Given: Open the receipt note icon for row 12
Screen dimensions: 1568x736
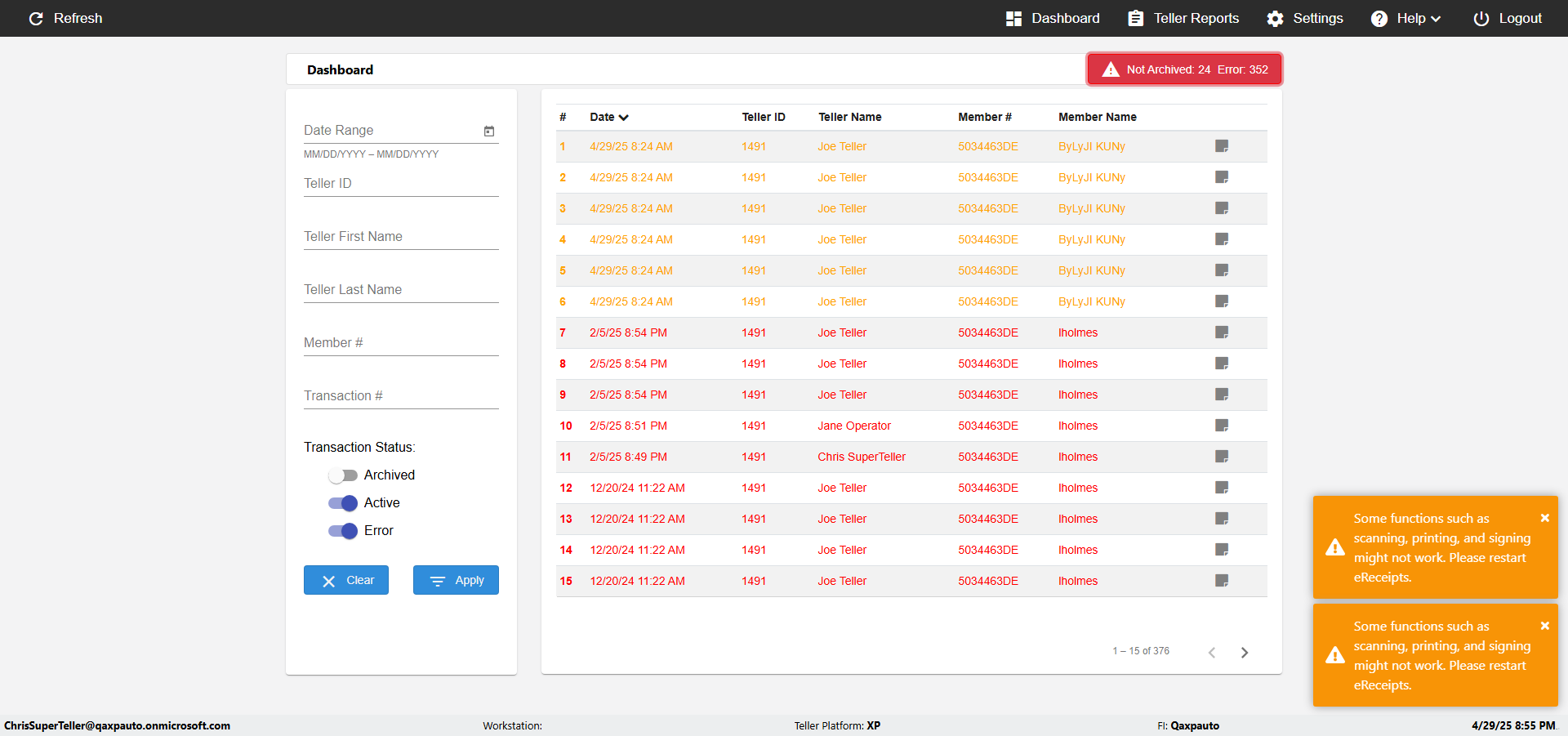Looking at the screenshot, I should [1222, 488].
